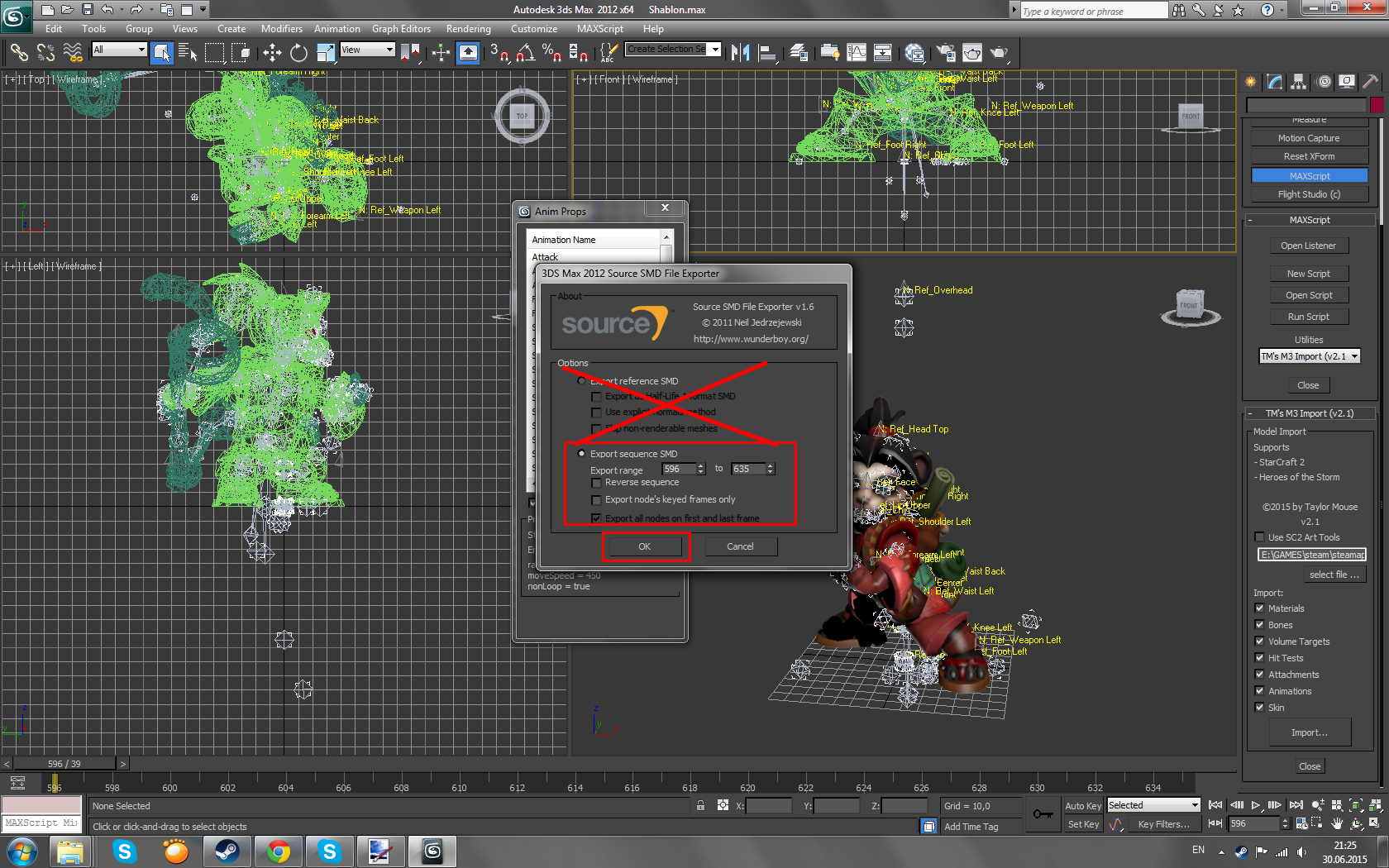This screenshot has width=1389, height=868.
Task: Toggle the Selection Lock padlock icon
Action: coord(700,805)
